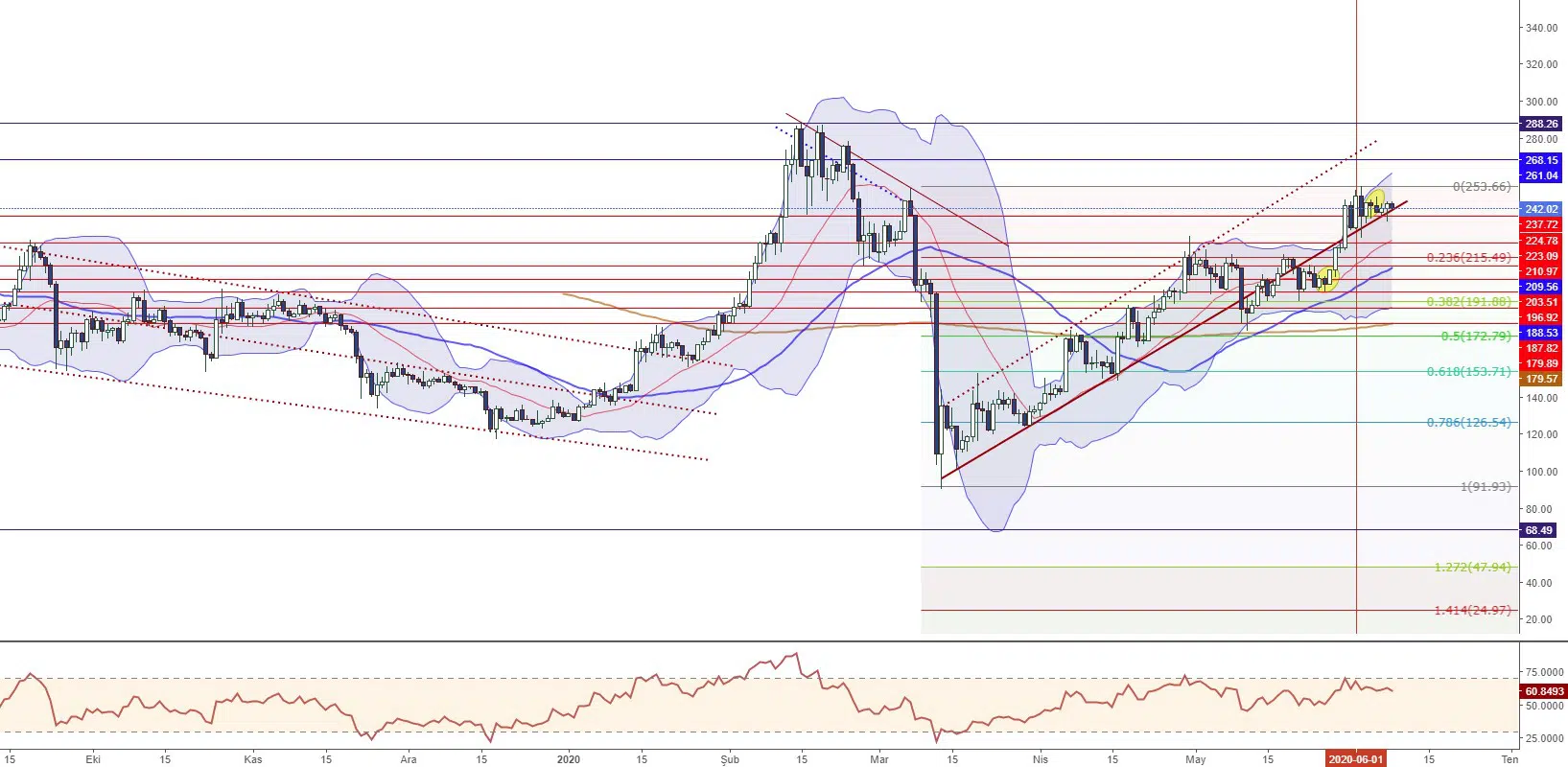1568x767 pixels.
Task: Click the 288.26 price label
Action: click(x=1541, y=124)
